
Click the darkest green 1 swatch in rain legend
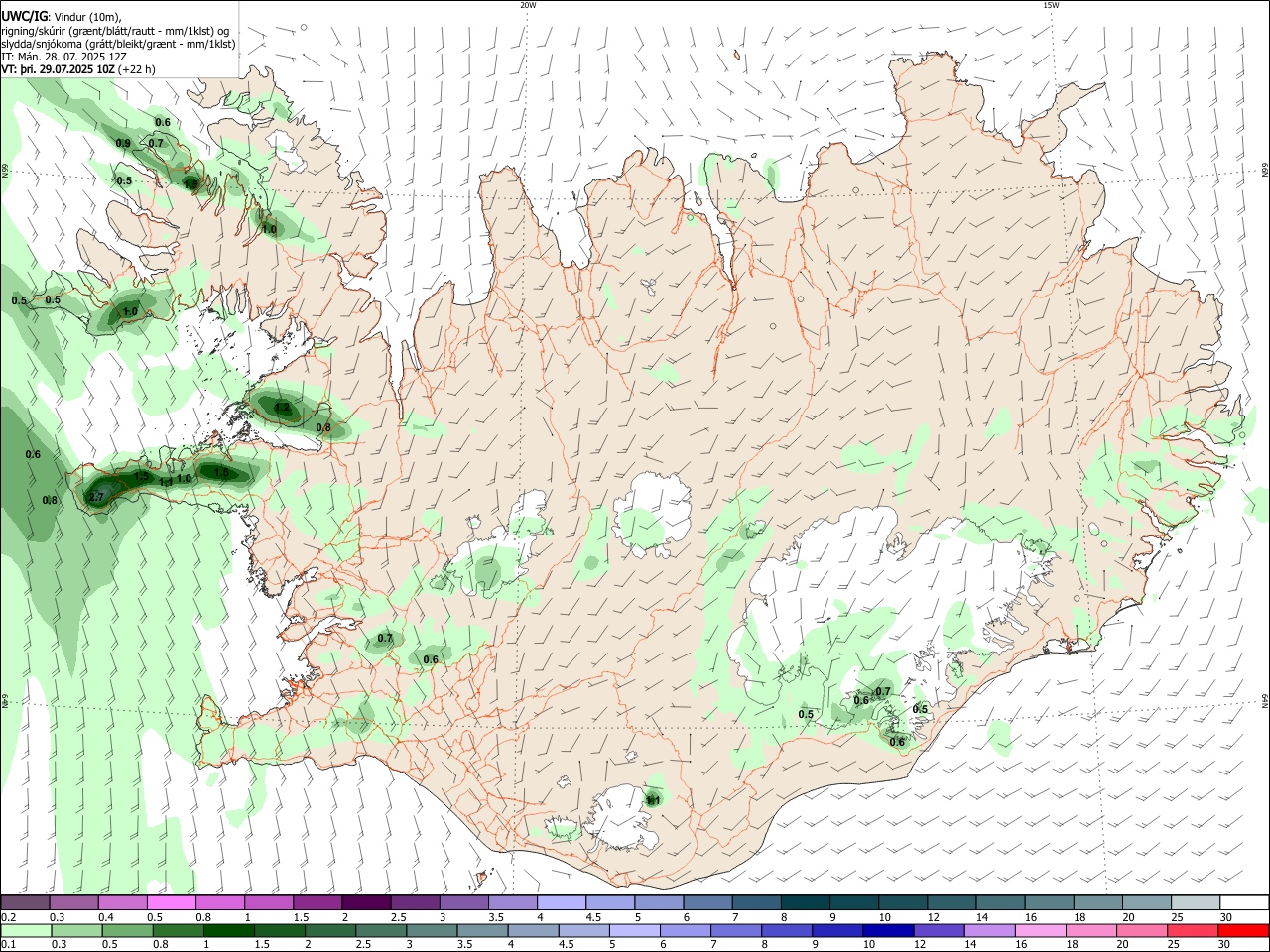[x=230, y=930]
